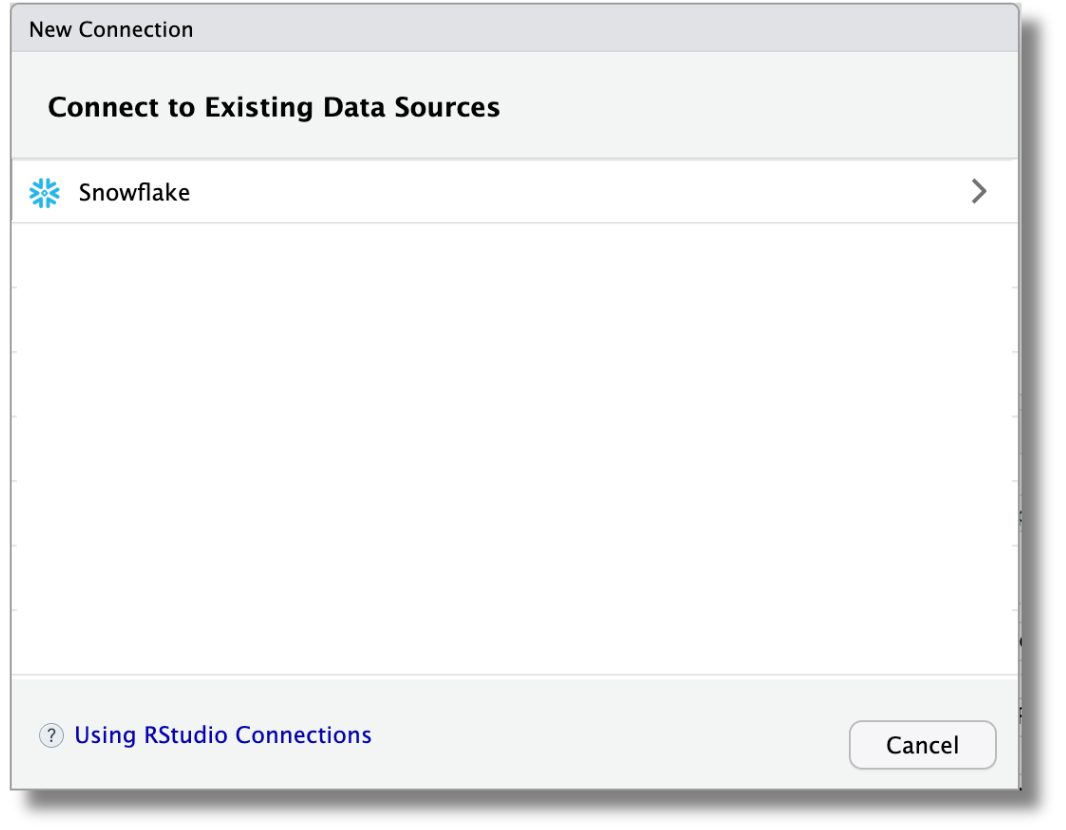Click the Snowflake row label text
This screenshot has width=1066, height=830.
click(134, 192)
